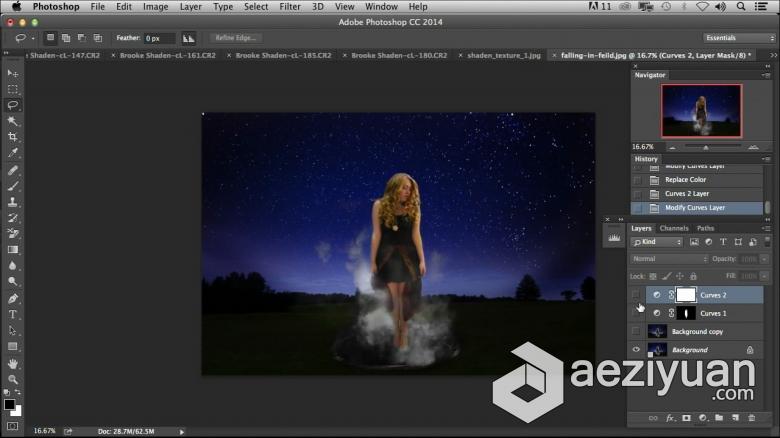Select the Type tool
The width and height of the screenshot is (780, 438).
click(x=12, y=315)
